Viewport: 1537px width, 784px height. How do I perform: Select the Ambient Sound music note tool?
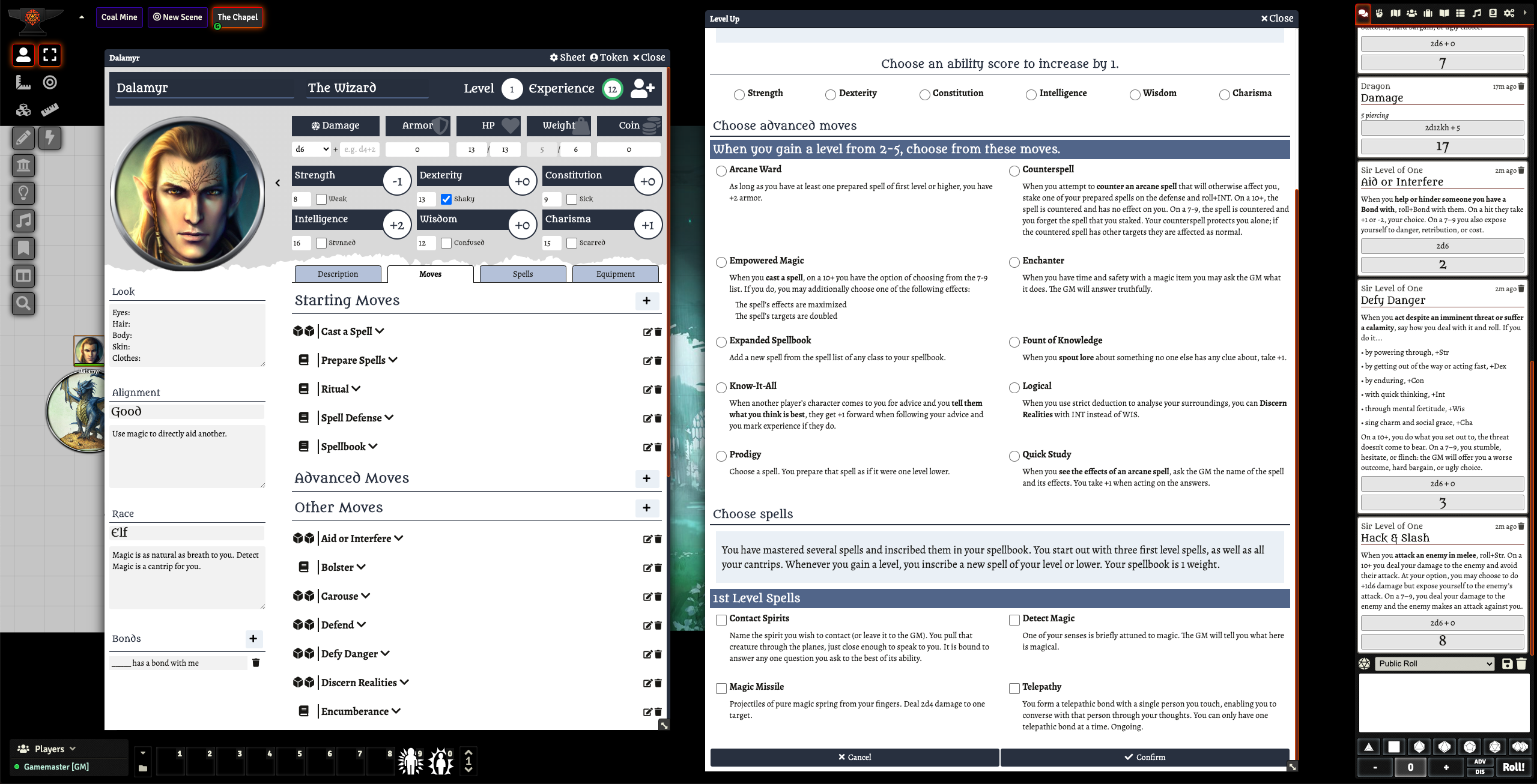pyautogui.click(x=24, y=221)
